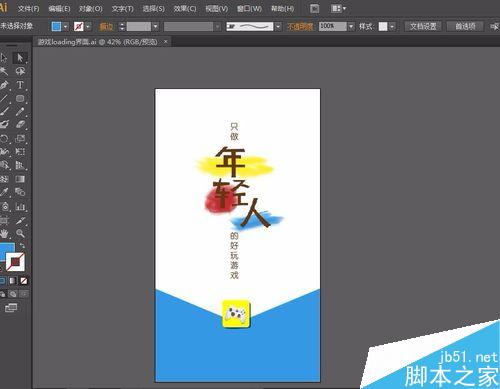Open stroke color dropdown in control bar
500x389 pixels.
pos(88,26)
